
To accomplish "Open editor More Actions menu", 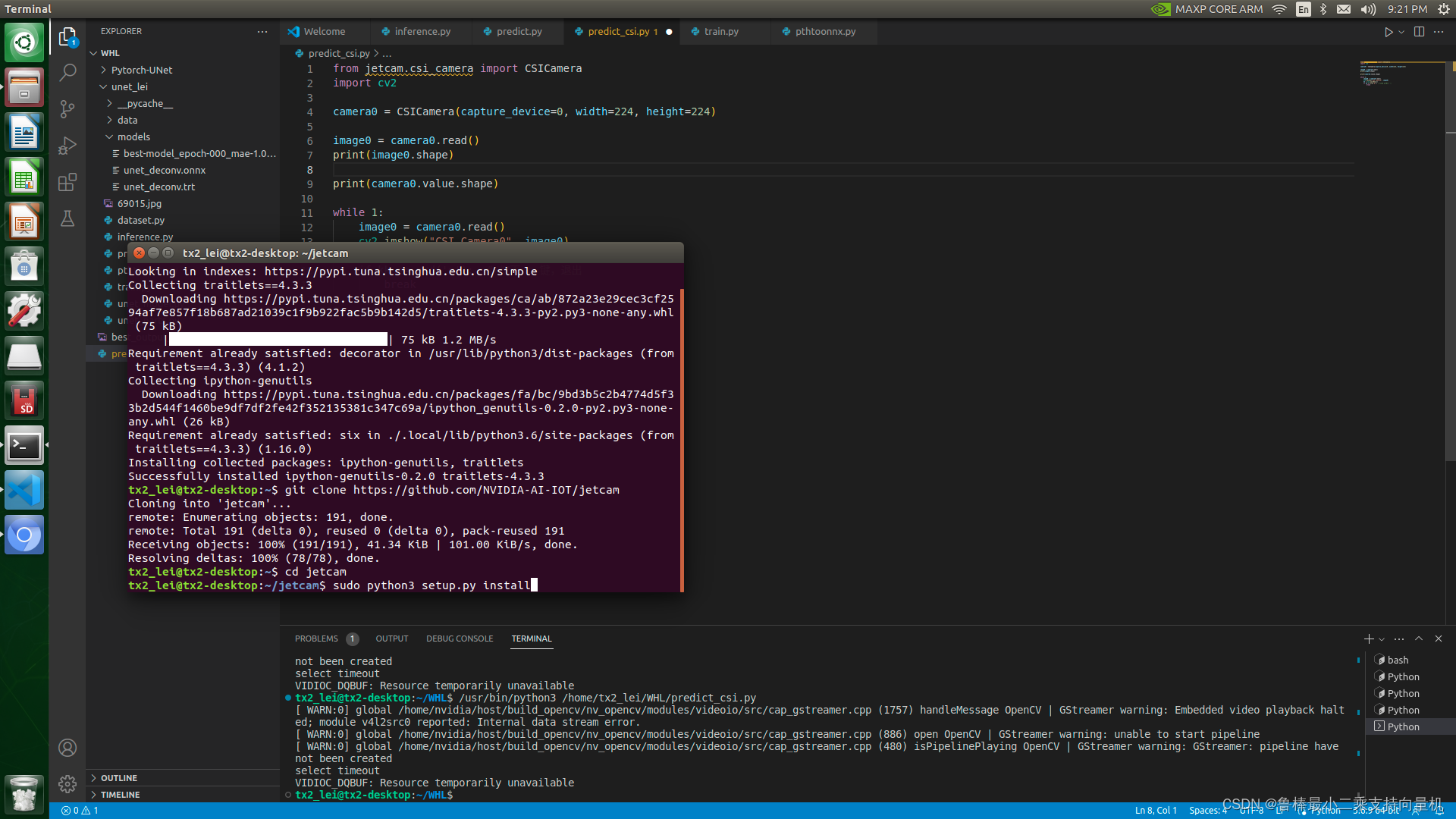I will 1439,32.
